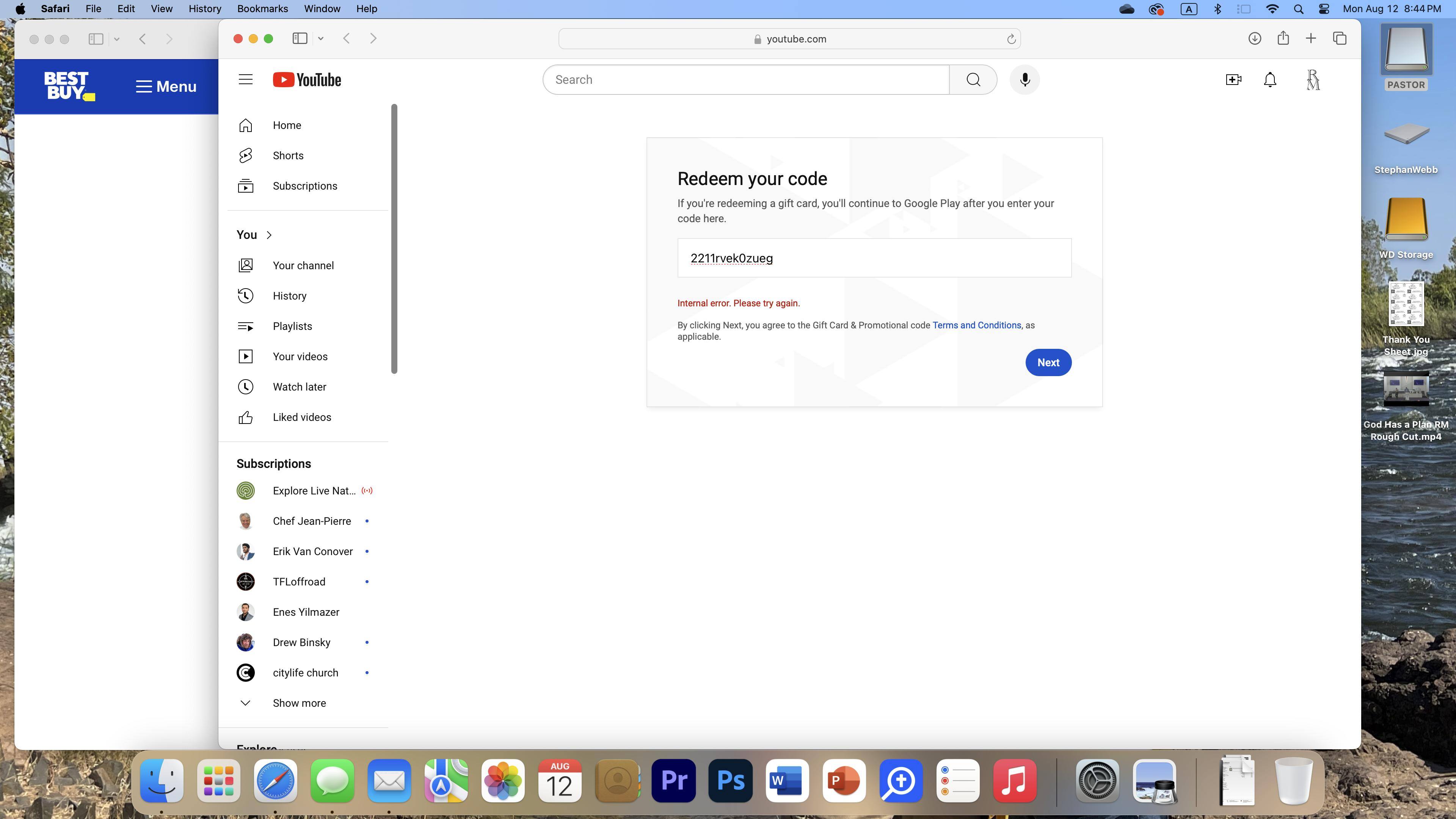Toggle Safari's sidebar button
The width and height of the screenshot is (1456, 819).
pos(300,38)
